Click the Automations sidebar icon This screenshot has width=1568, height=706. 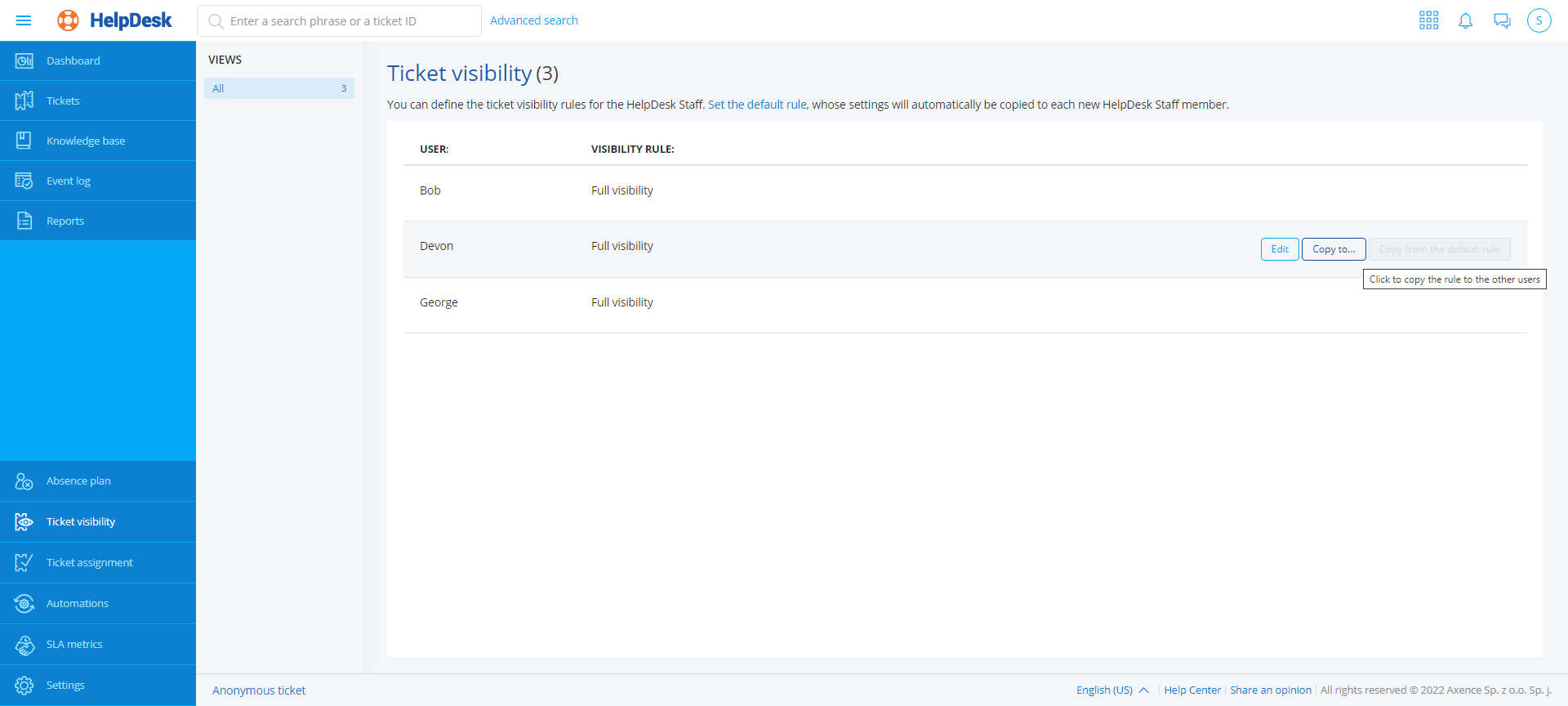point(24,603)
